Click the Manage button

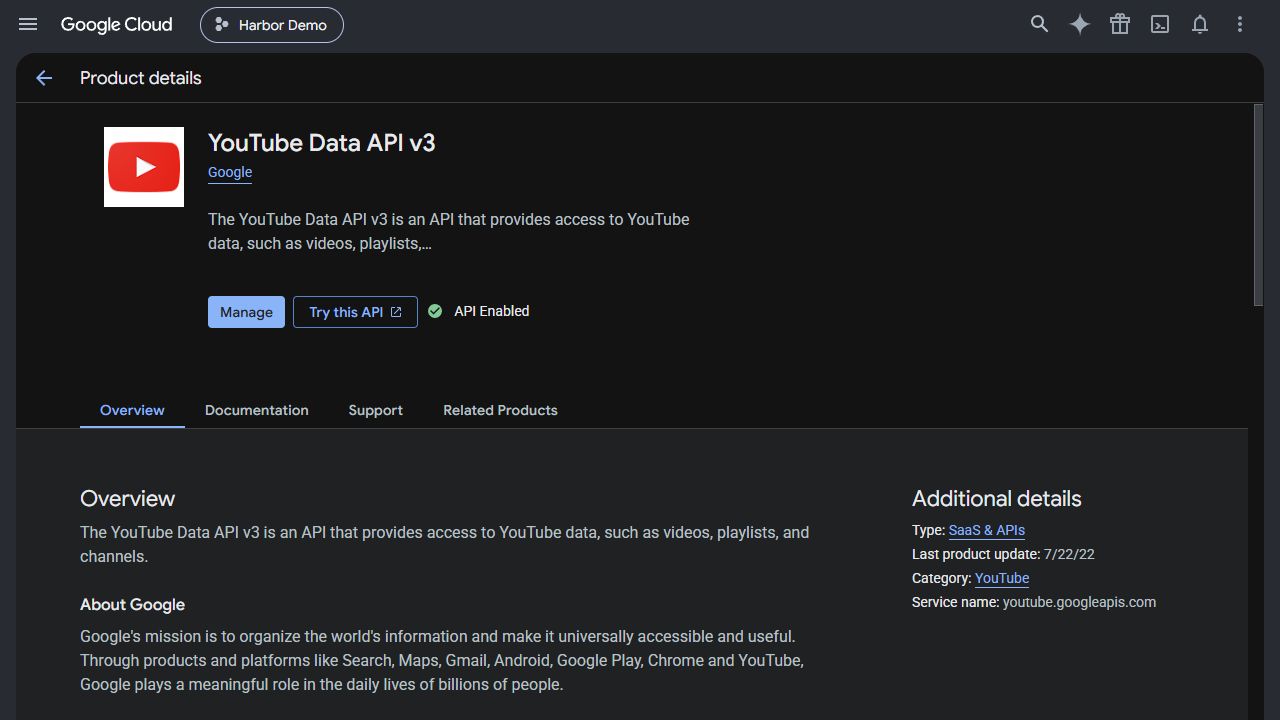tap(246, 312)
